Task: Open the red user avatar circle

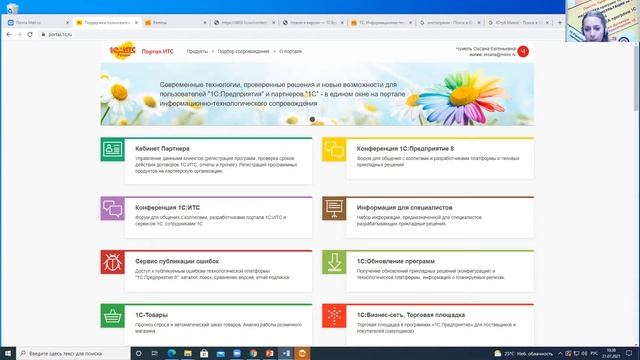Action: (523, 51)
